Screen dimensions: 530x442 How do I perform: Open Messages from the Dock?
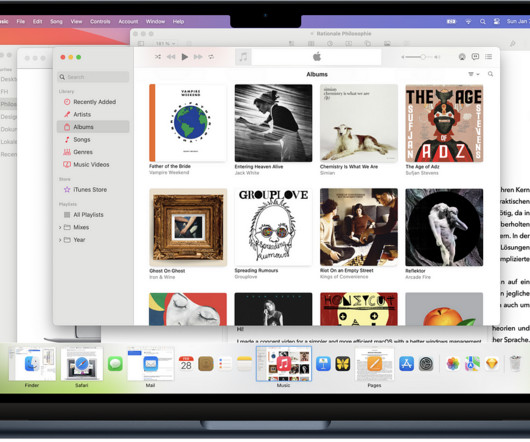[115, 364]
